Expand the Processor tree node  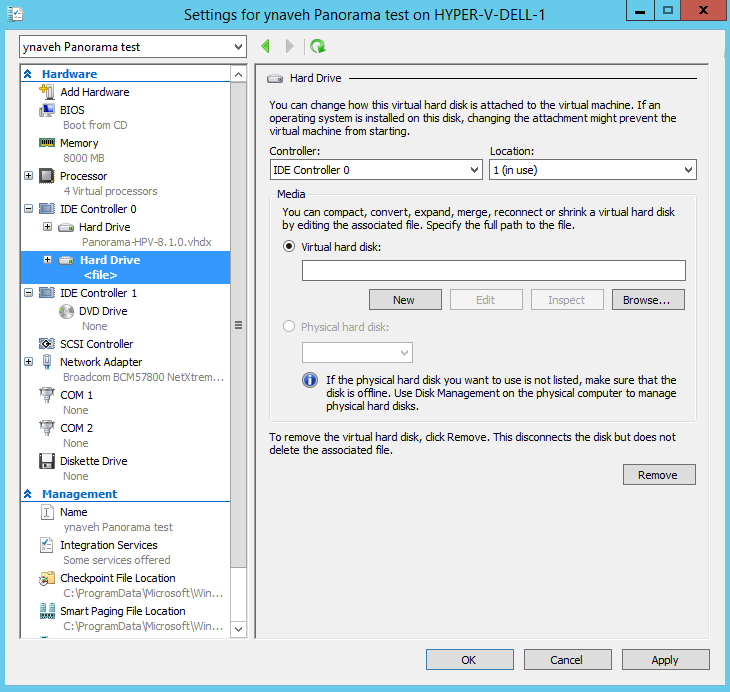(28, 176)
